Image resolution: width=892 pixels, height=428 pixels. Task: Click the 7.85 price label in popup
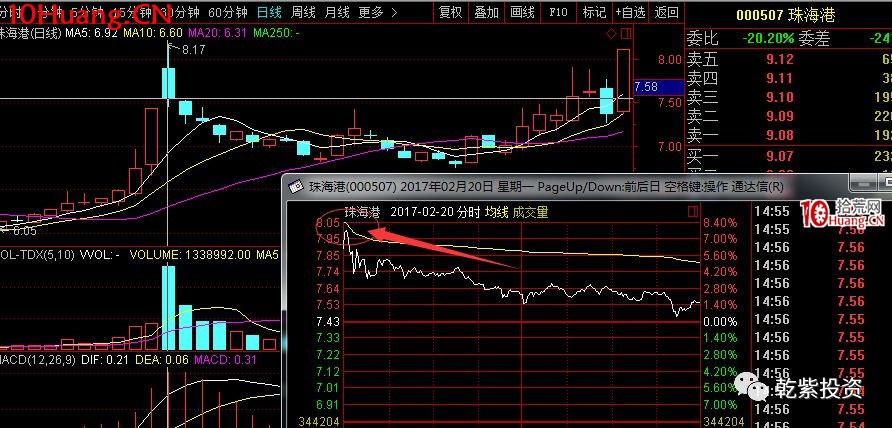pos(328,256)
